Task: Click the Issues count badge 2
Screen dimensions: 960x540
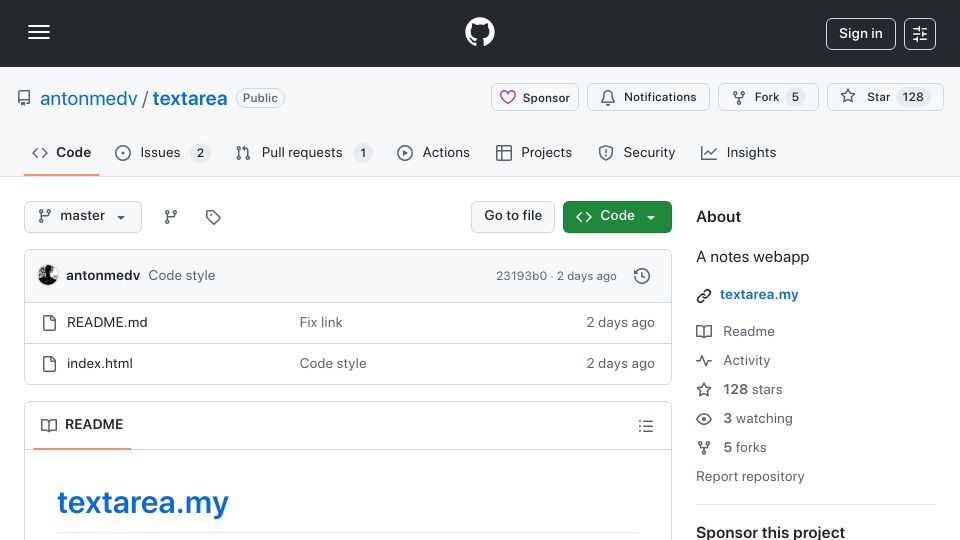Action: tap(200, 153)
